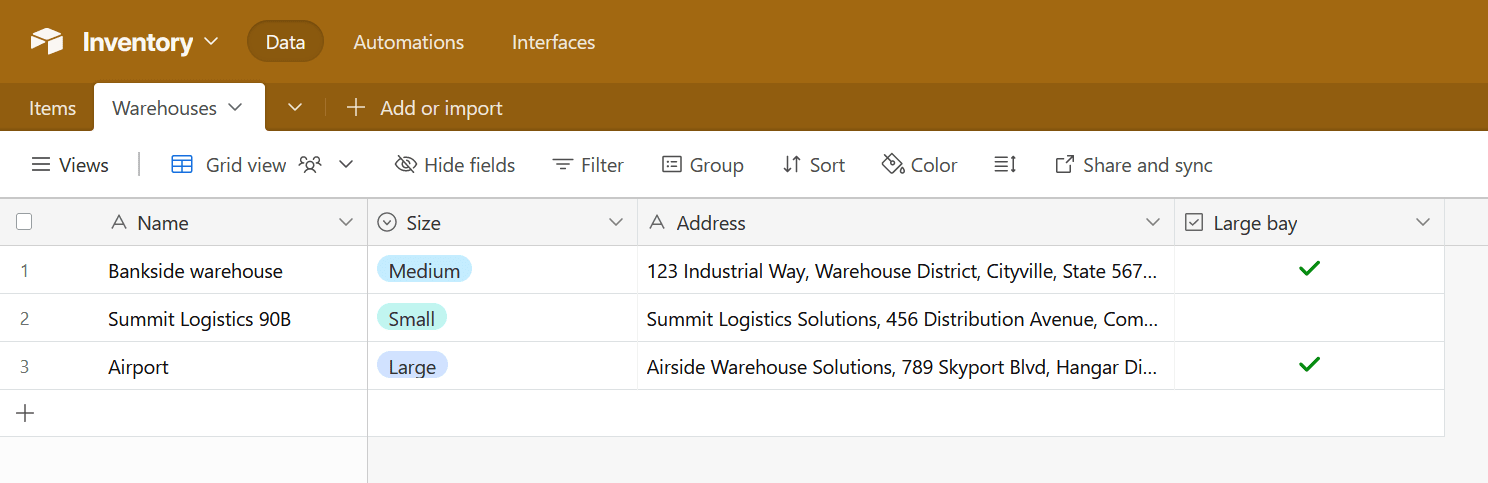1488x483 pixels.
Task: Expand the Grid view options chevron
Action: point(346,164)
